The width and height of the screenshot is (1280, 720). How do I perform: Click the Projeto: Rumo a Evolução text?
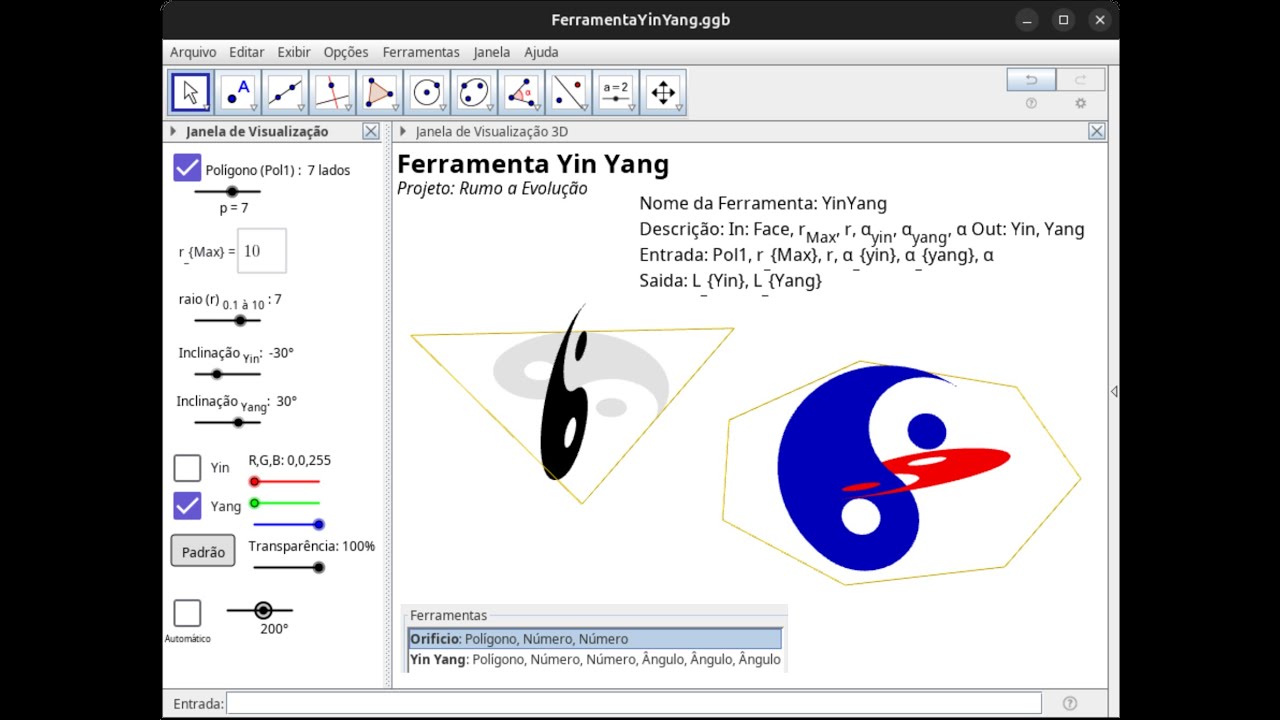point(492,188)
